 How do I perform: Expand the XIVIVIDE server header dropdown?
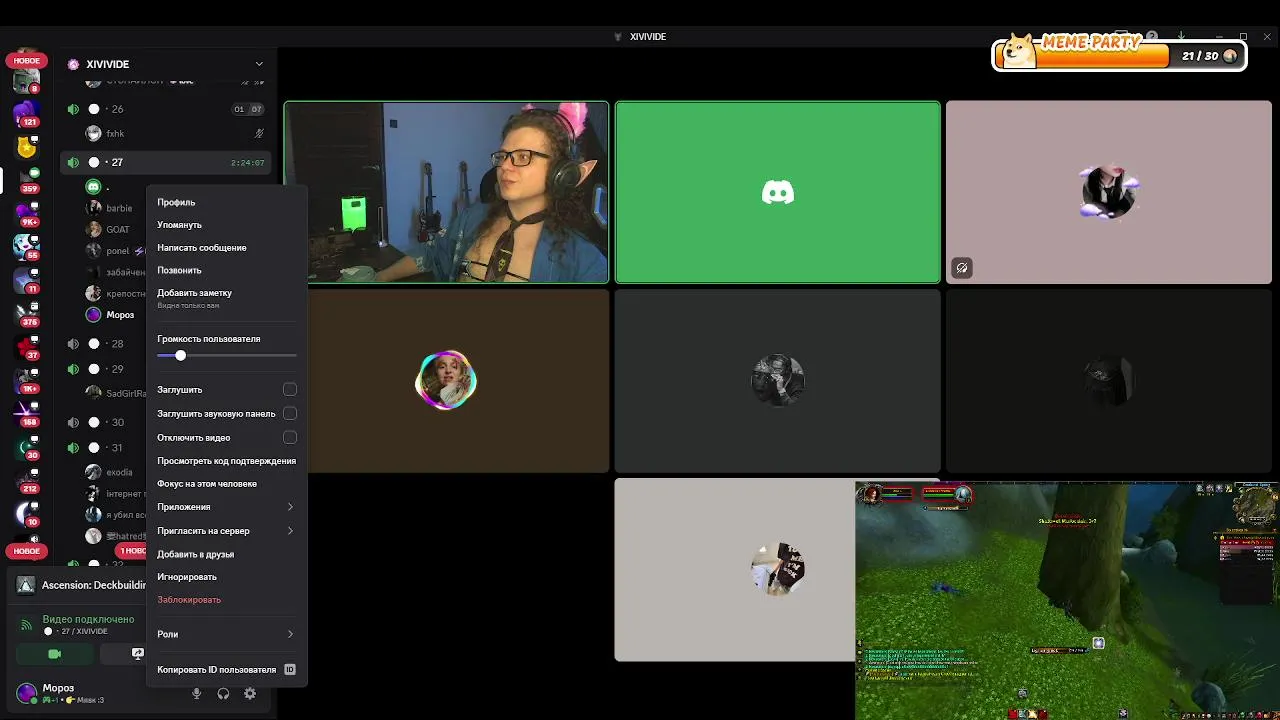tap(259, 64)
